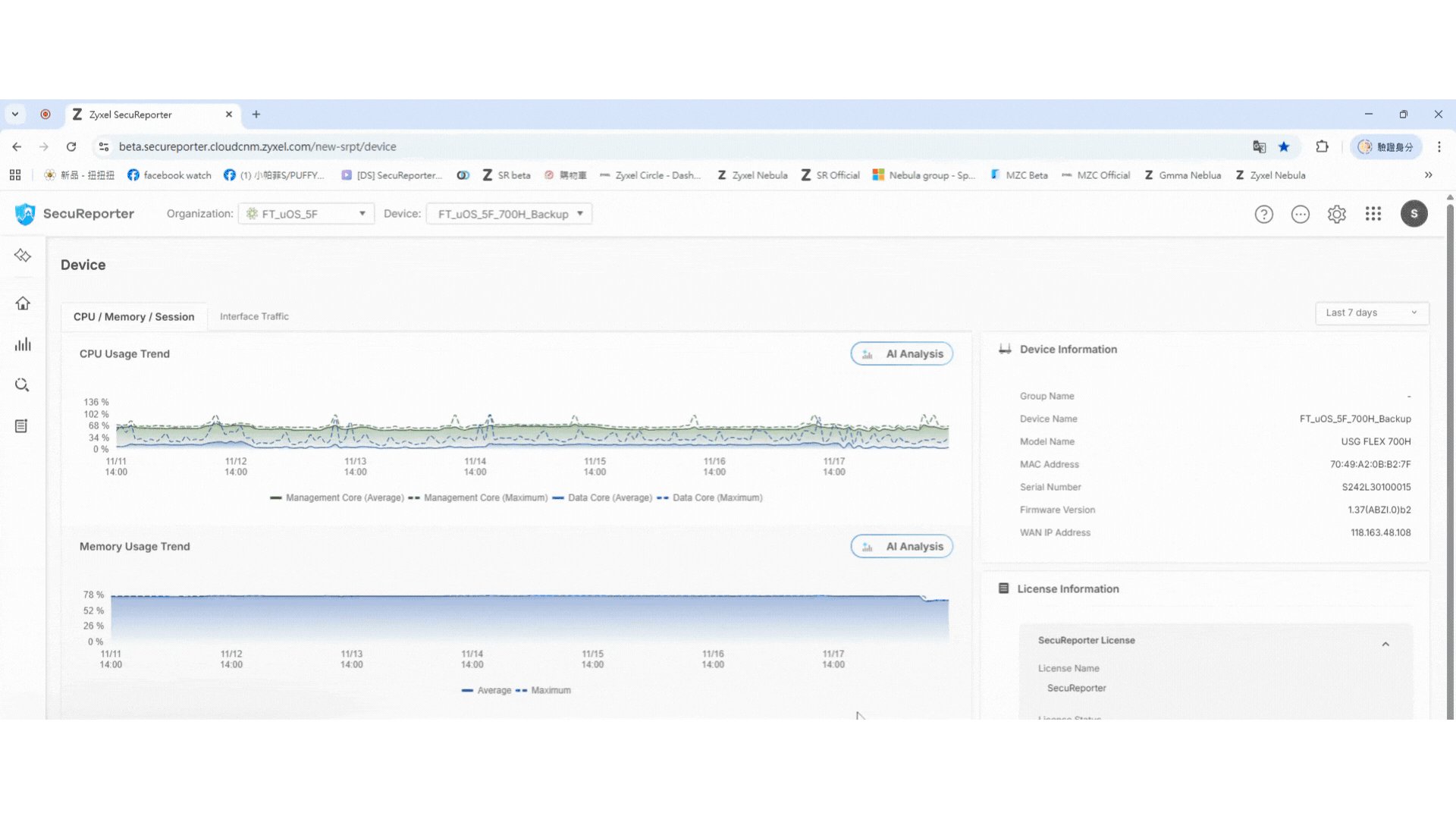
Task: Select the CPU / Memory / Session tab
Action: [133, 317]
